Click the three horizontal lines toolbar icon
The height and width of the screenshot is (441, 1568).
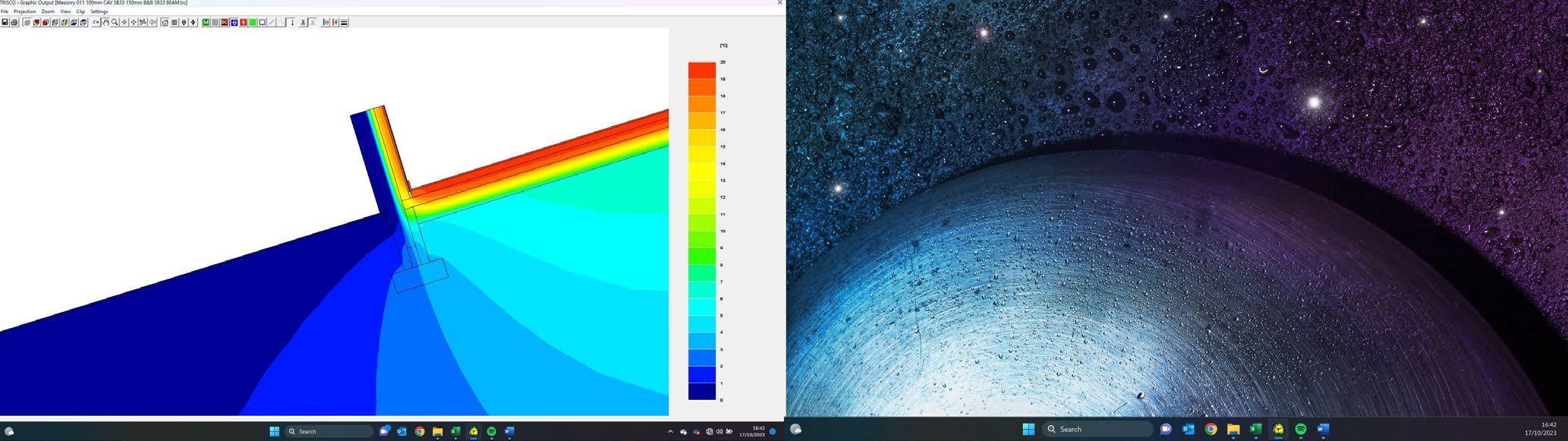[344, 23]
